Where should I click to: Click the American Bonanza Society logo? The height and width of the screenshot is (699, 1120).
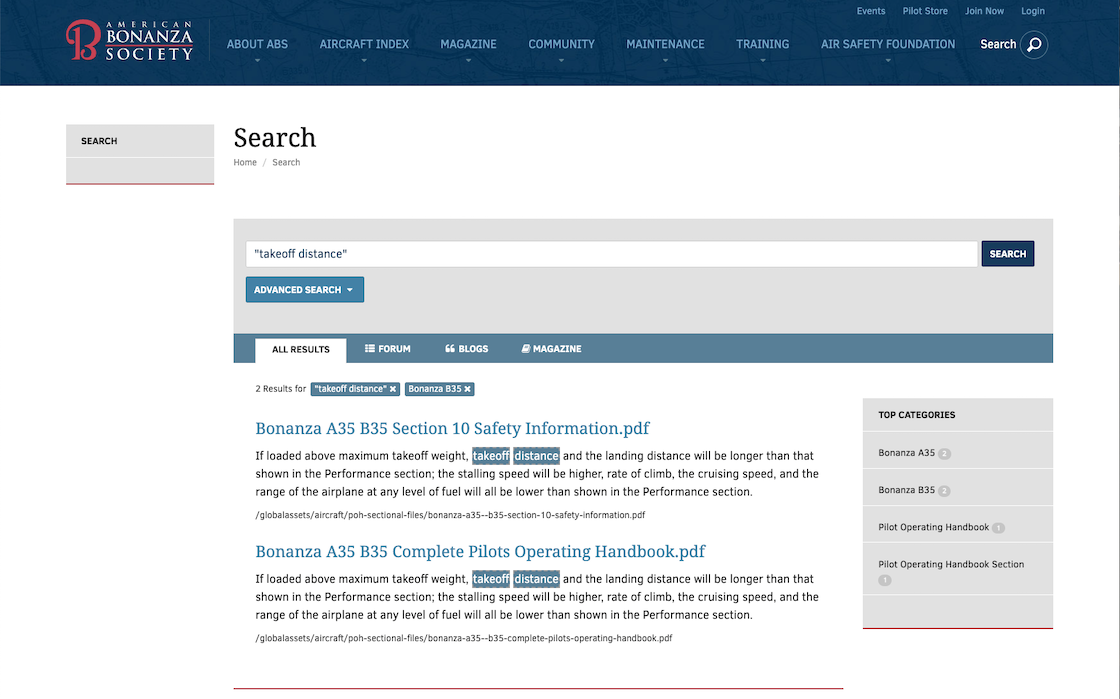[130, 41]
